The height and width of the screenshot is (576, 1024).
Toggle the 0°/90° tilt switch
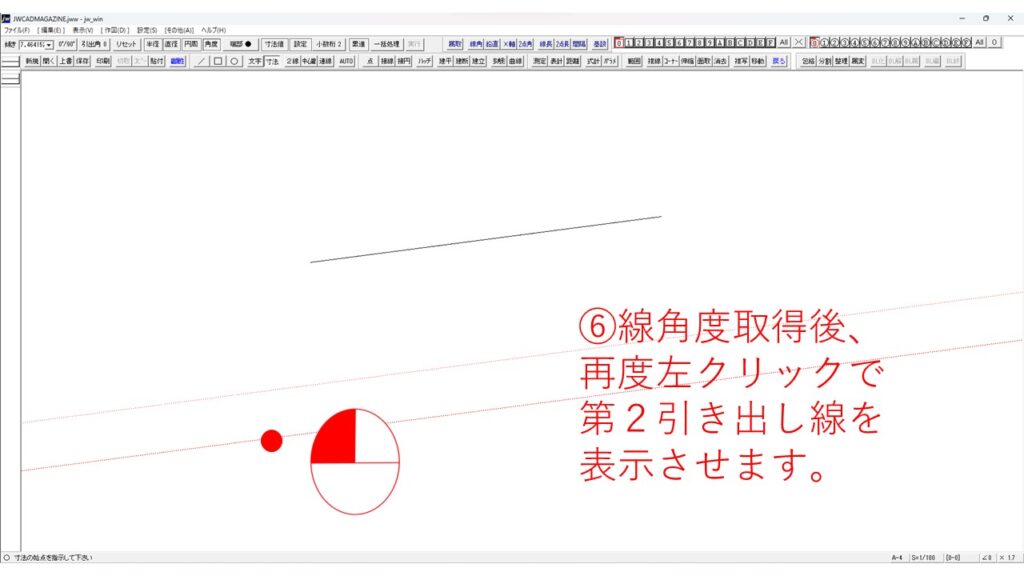pyautogui.click(x=67, y=44)
